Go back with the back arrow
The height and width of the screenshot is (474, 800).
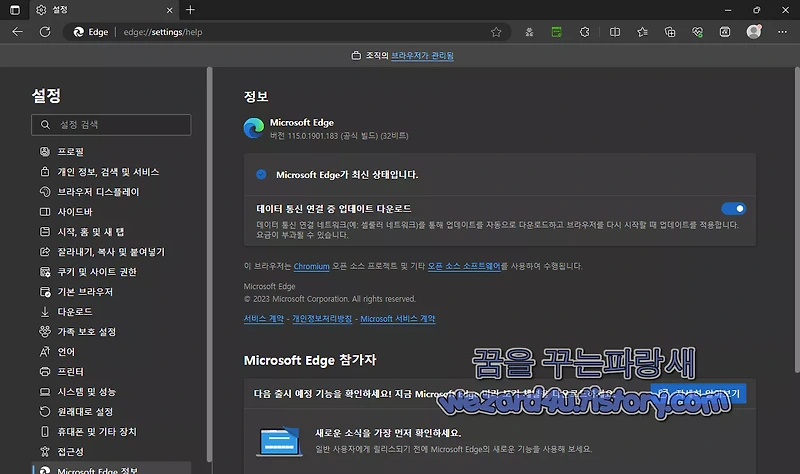click(x=17, y=32)
